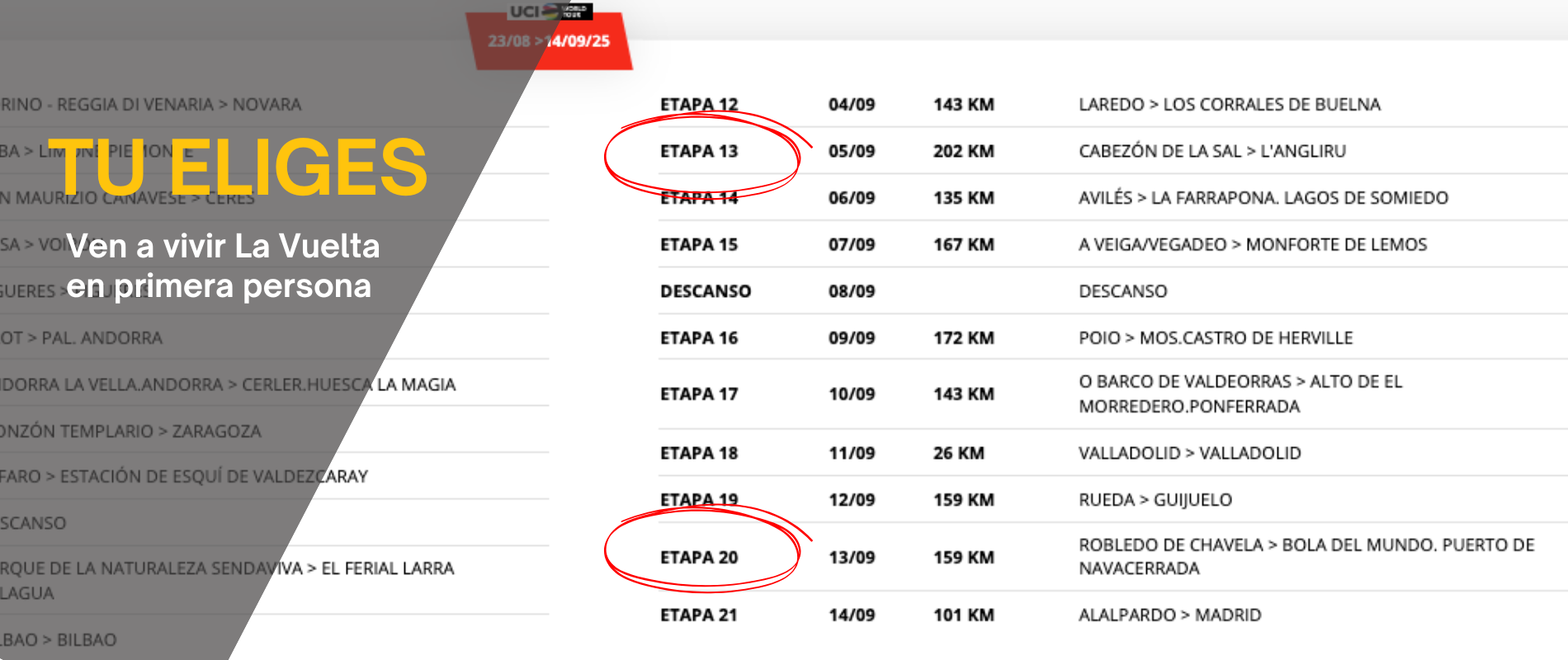Click 'ETAPA 19' stage label
Screen dimensions: 1568x660
tap(699, 500)
